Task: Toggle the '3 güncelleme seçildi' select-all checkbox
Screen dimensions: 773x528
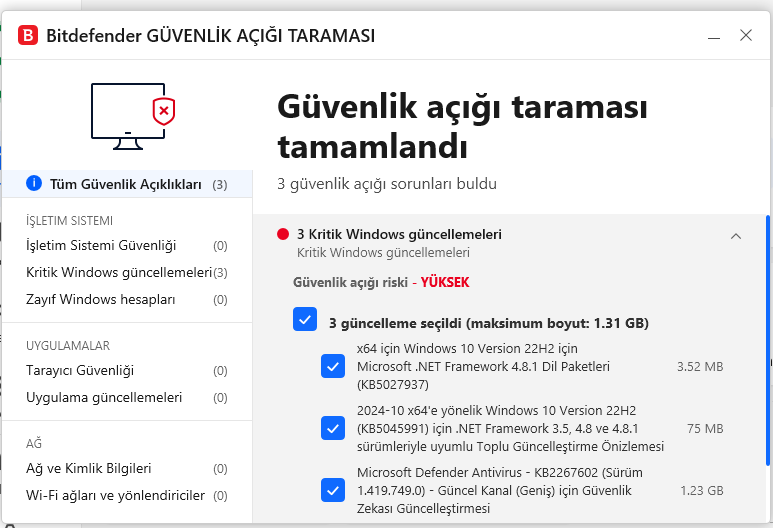Action: click(x=305, y=319)
